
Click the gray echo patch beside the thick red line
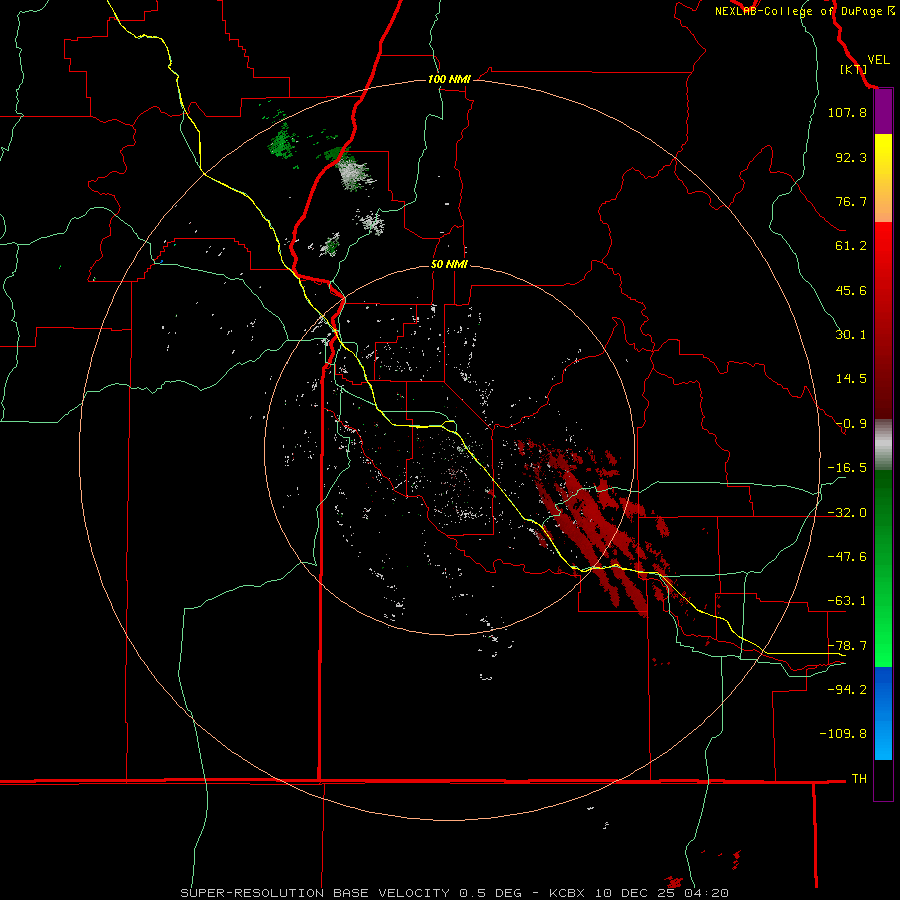coord(354,172)
